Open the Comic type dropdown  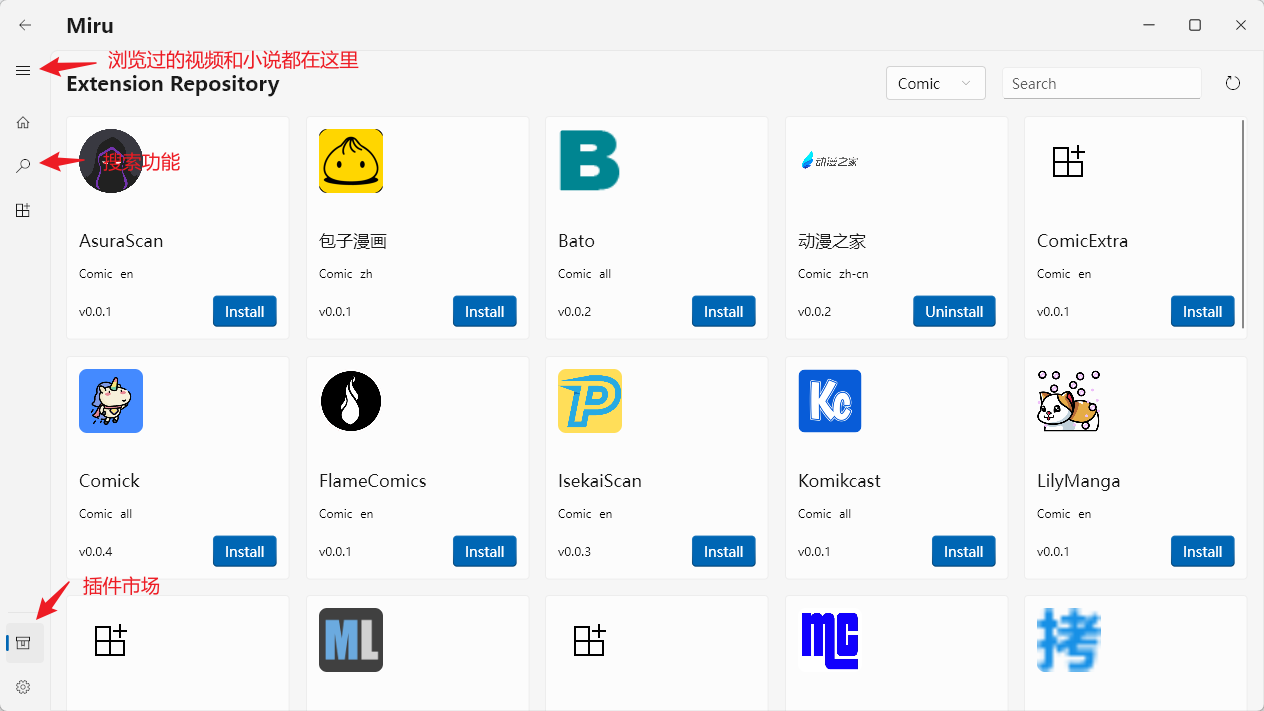click(934, 83)
